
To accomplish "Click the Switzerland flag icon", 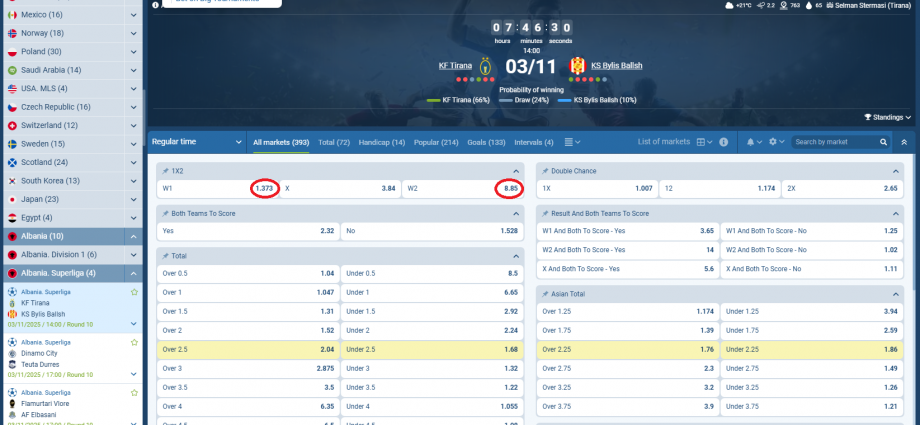I will click(x=12, y=126).
